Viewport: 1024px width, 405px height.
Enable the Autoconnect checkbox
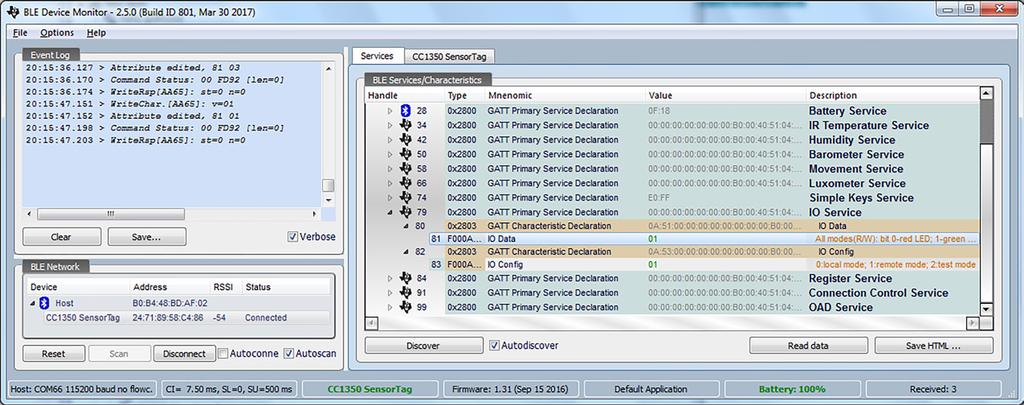[223, 353]
